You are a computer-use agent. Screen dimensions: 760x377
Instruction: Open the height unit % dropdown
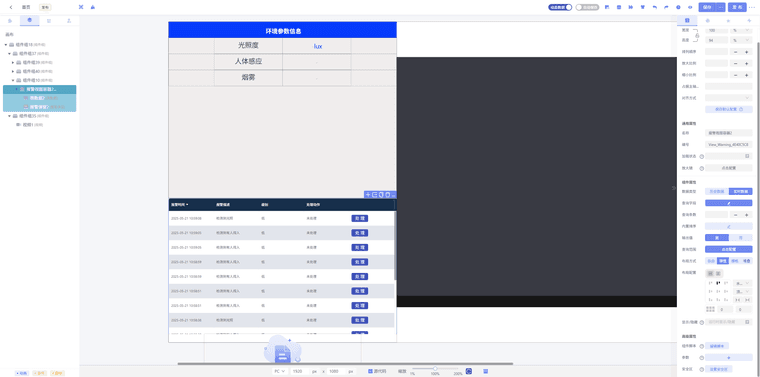pos(742,40)
